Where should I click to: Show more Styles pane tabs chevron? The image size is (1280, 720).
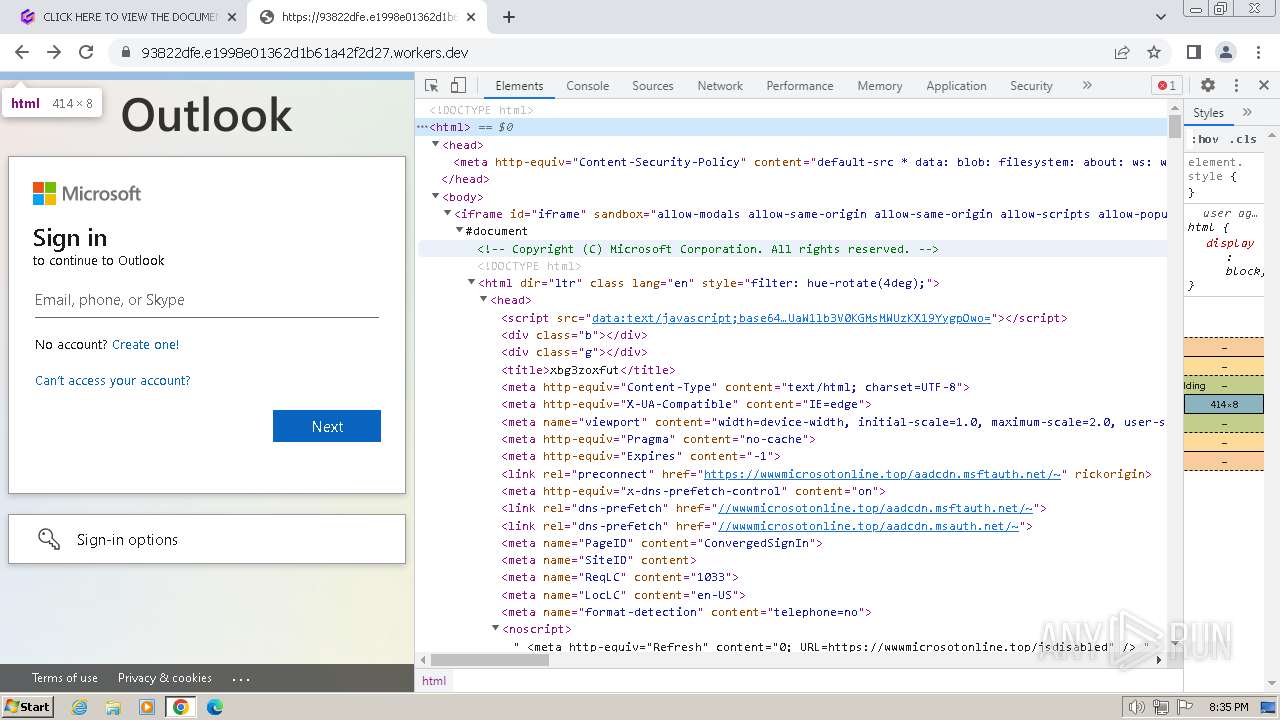(1247, 113)
